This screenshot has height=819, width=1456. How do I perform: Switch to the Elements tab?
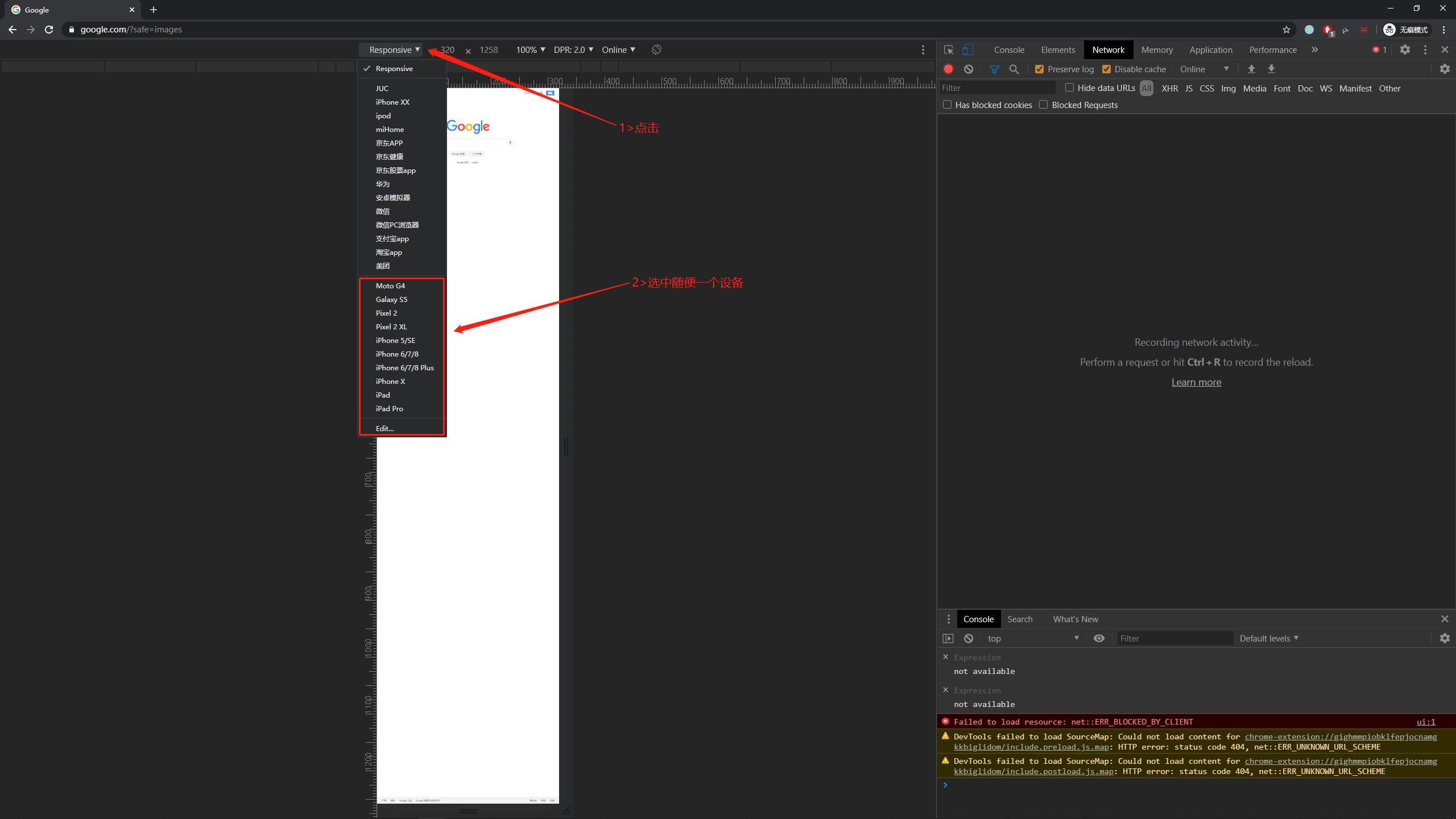click(1058, 49)
